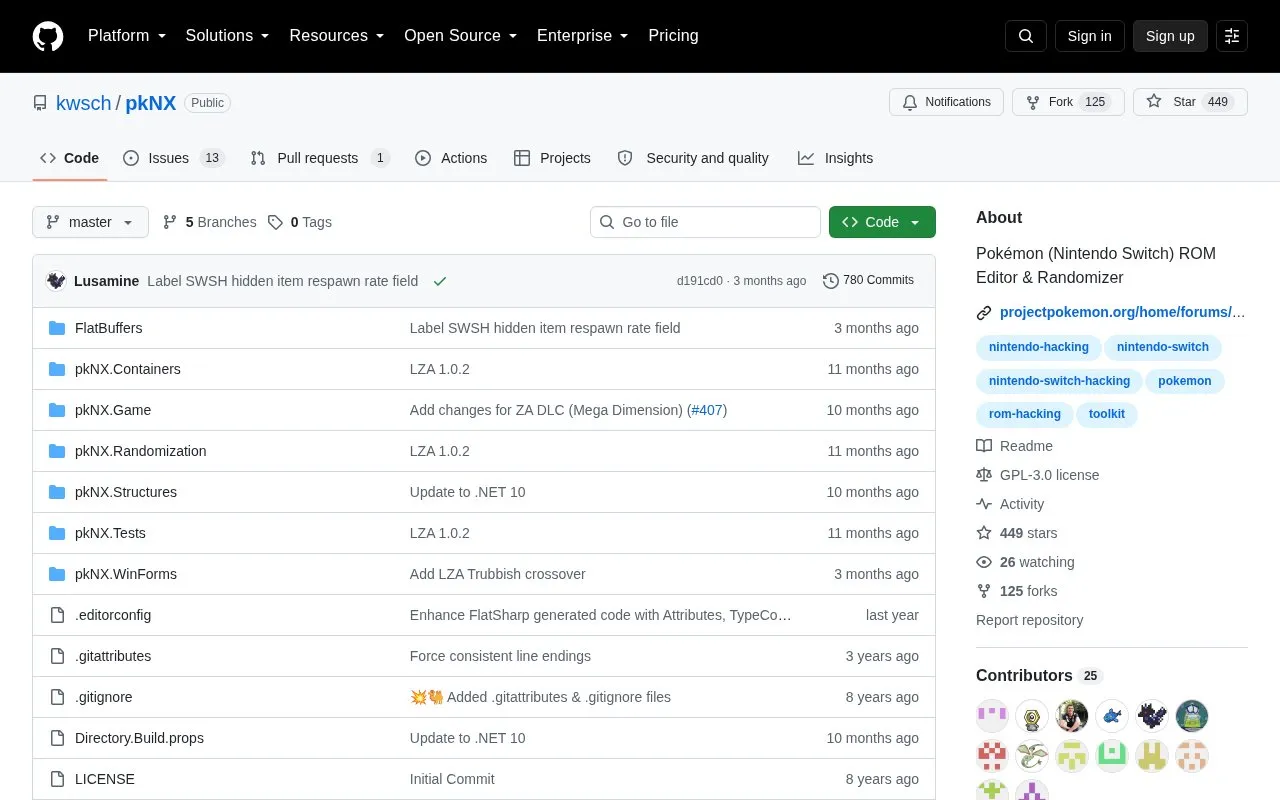Image resolution: width=1280 pixels, height=800 pixels.
Task: Click the Sign in button
Action: click(x=1089, y=36)
